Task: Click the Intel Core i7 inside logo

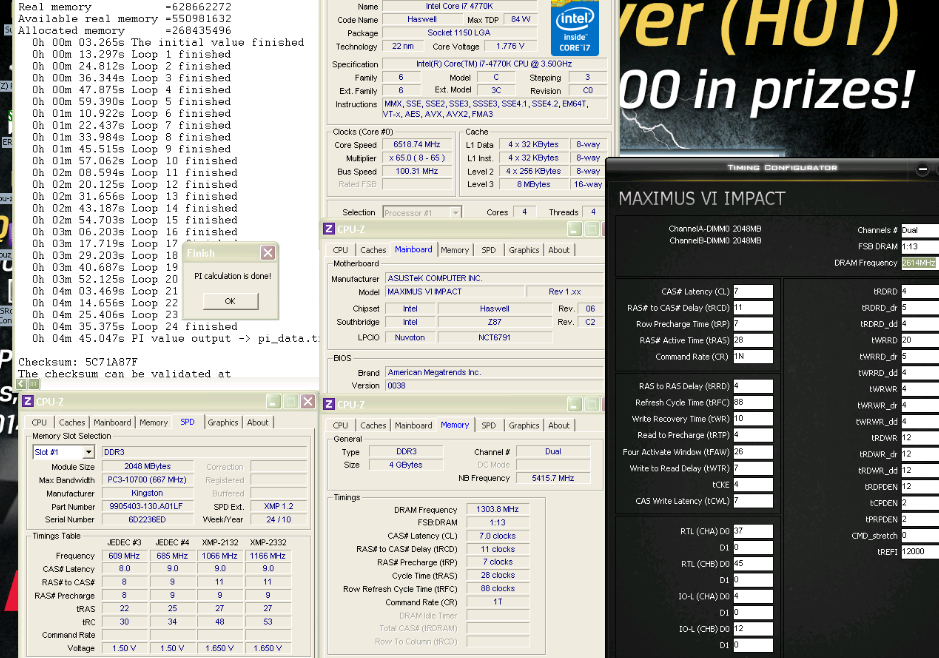Action: 574,30
